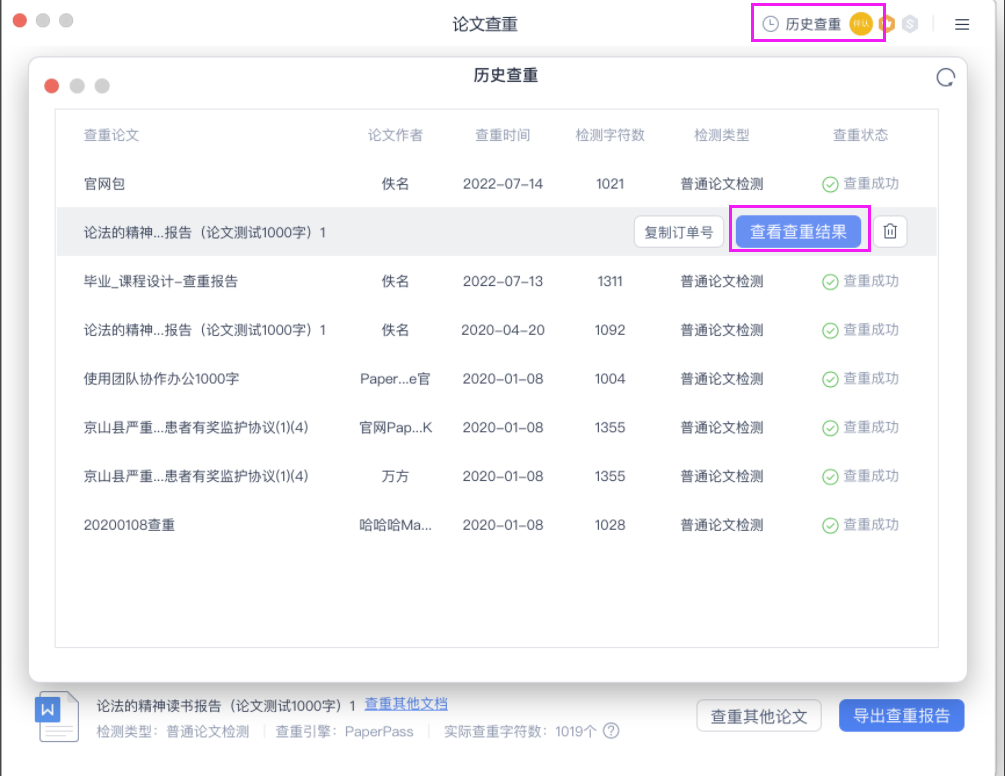Open the hamburger menu in title bar
This screenshot has height=776, width=1005.
pyautogui.click(x=962, y=25)
